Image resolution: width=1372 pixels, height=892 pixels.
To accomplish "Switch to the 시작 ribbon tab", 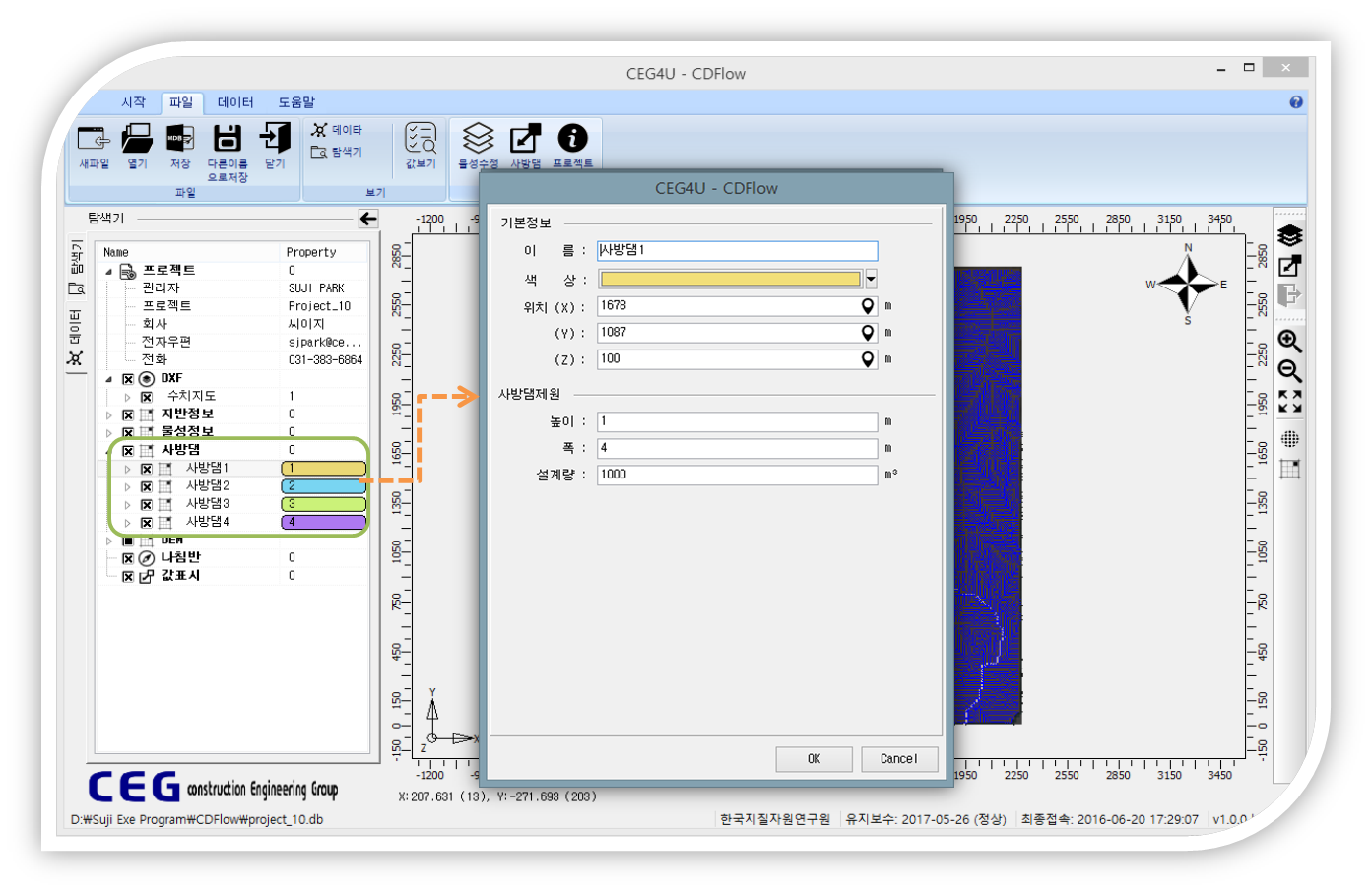I will (x=133, y=102).
